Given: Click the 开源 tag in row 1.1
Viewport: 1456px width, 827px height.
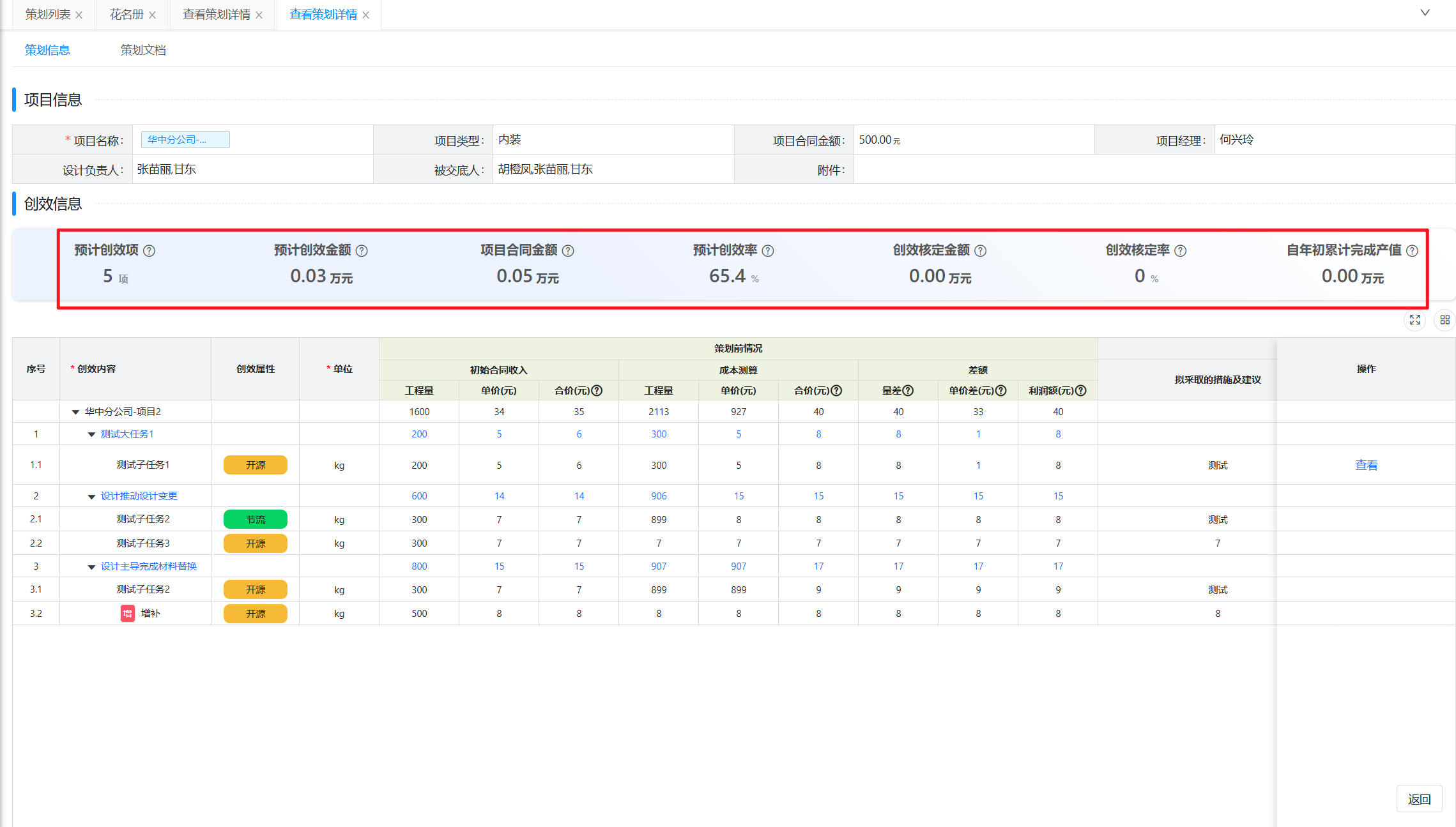Looking at the screenshot, I should coord(256,465).
